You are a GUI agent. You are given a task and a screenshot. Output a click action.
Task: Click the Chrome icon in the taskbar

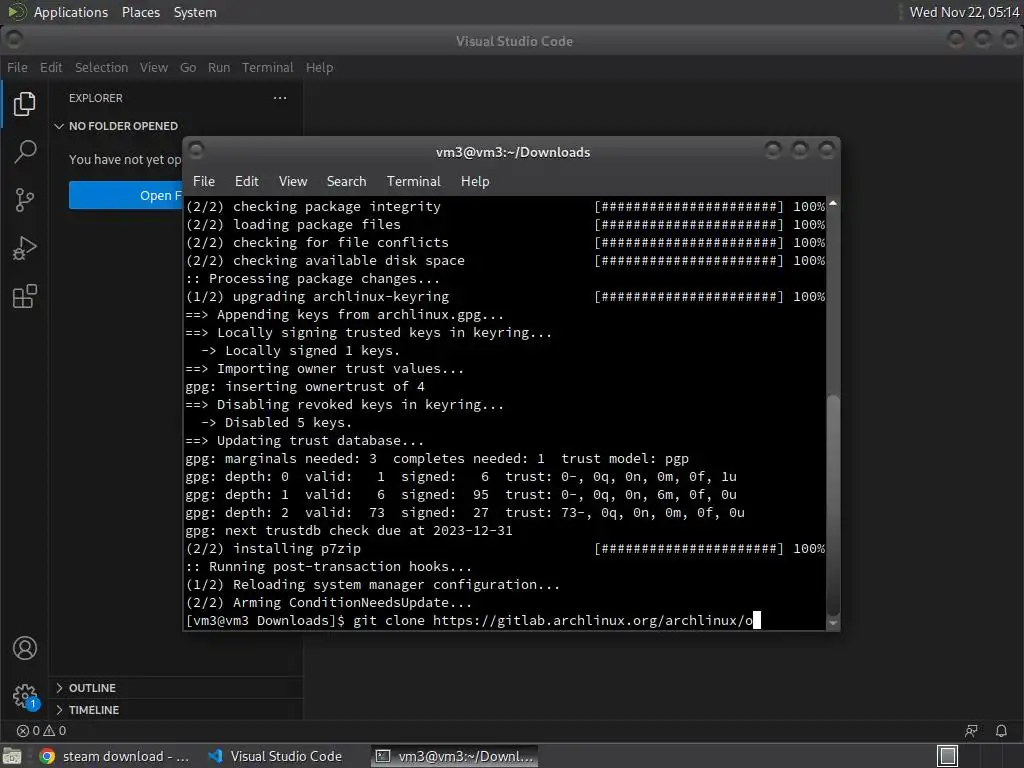tap(47, 756)
